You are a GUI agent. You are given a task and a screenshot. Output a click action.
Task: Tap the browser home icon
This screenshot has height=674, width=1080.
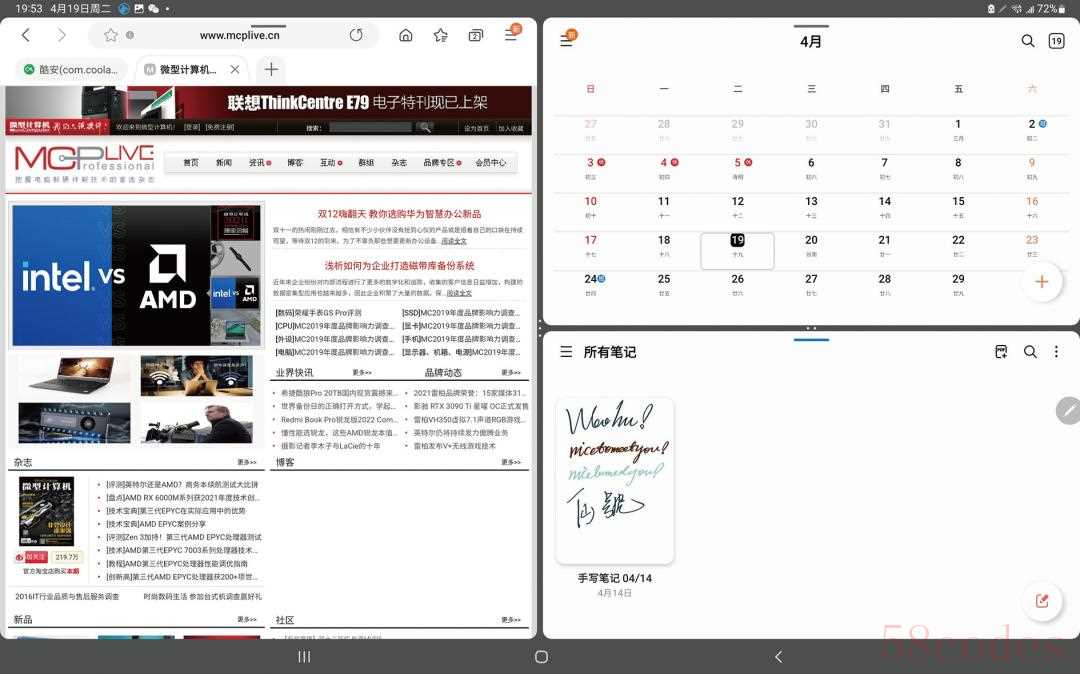tap(406, 35)
